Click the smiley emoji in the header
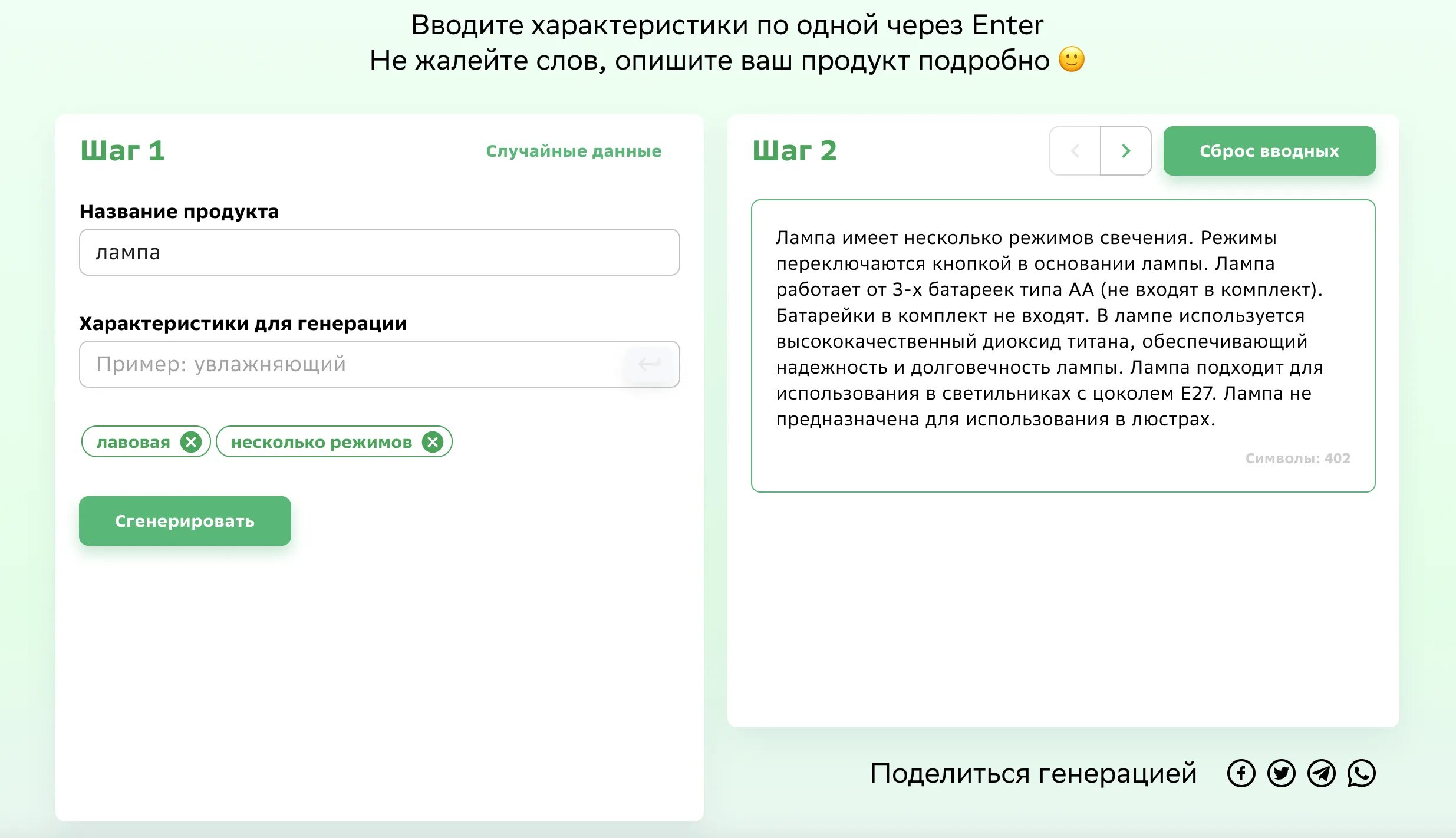Screen dimensions: 1456x838 (1071, 60)
